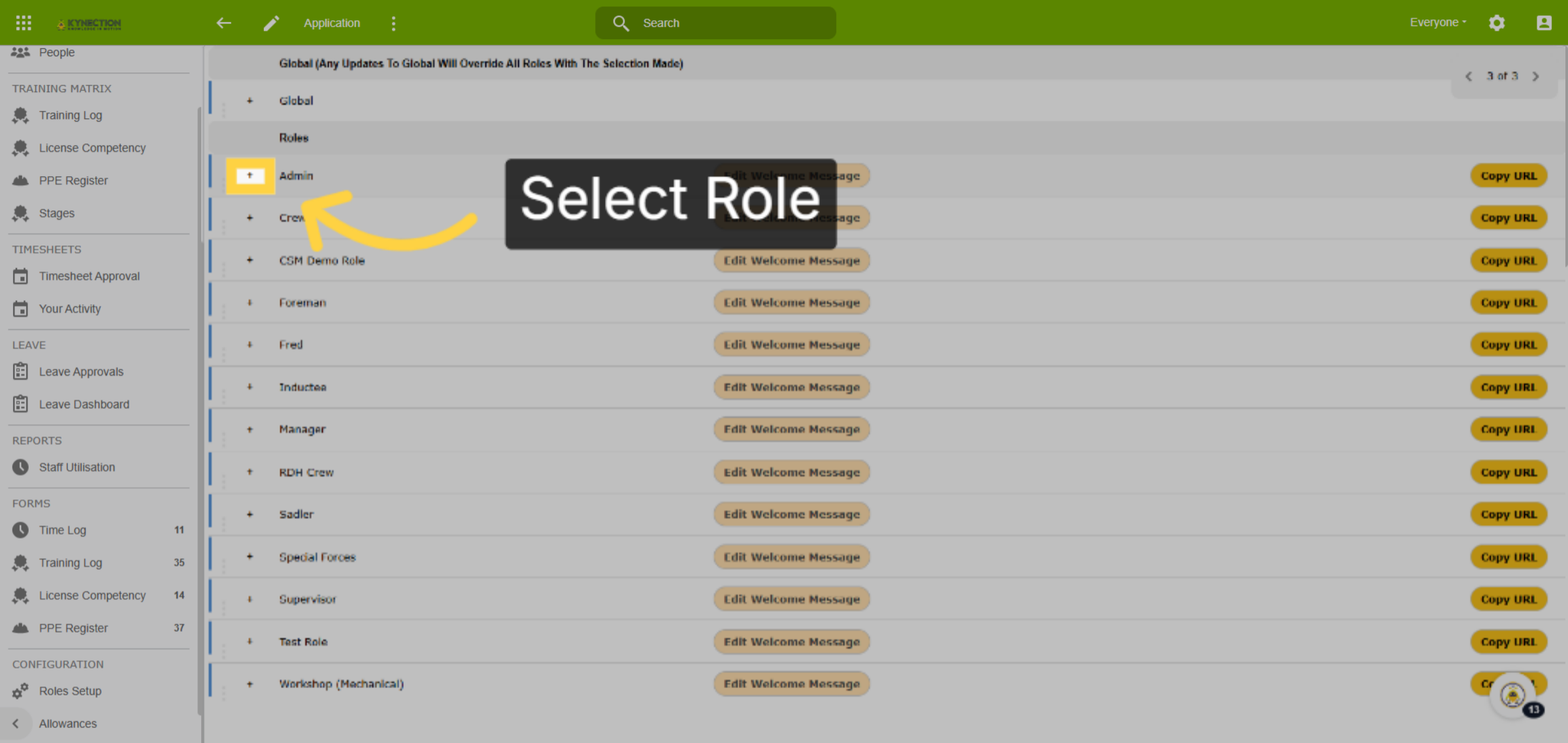Copy URL for Crew role
This screenshot has width=1568, height=743.
pyautogui.click(x=1509, y=218)
